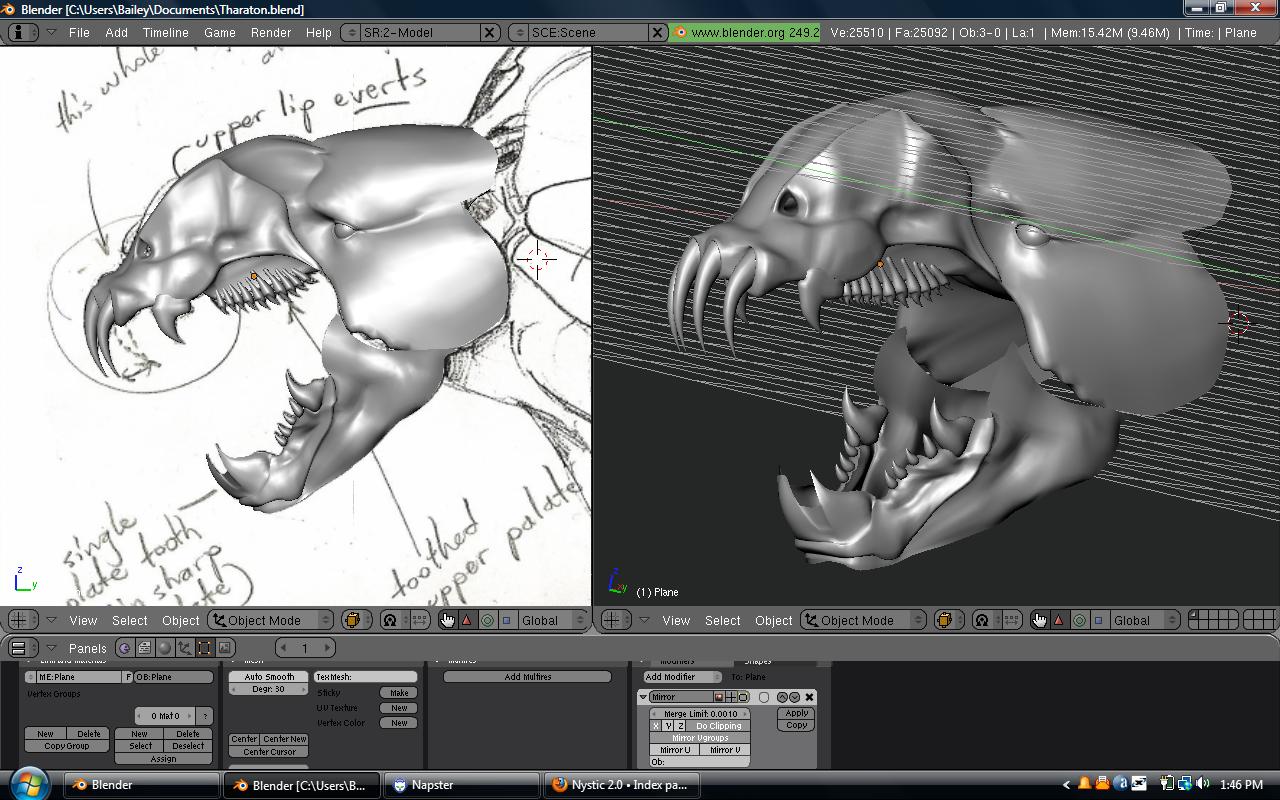Toggle Auto Smooth in Mesh panel
Image resolution: width=1280 pixels, height=800 pixels.
pyautogui.click(x=268, y=677)
